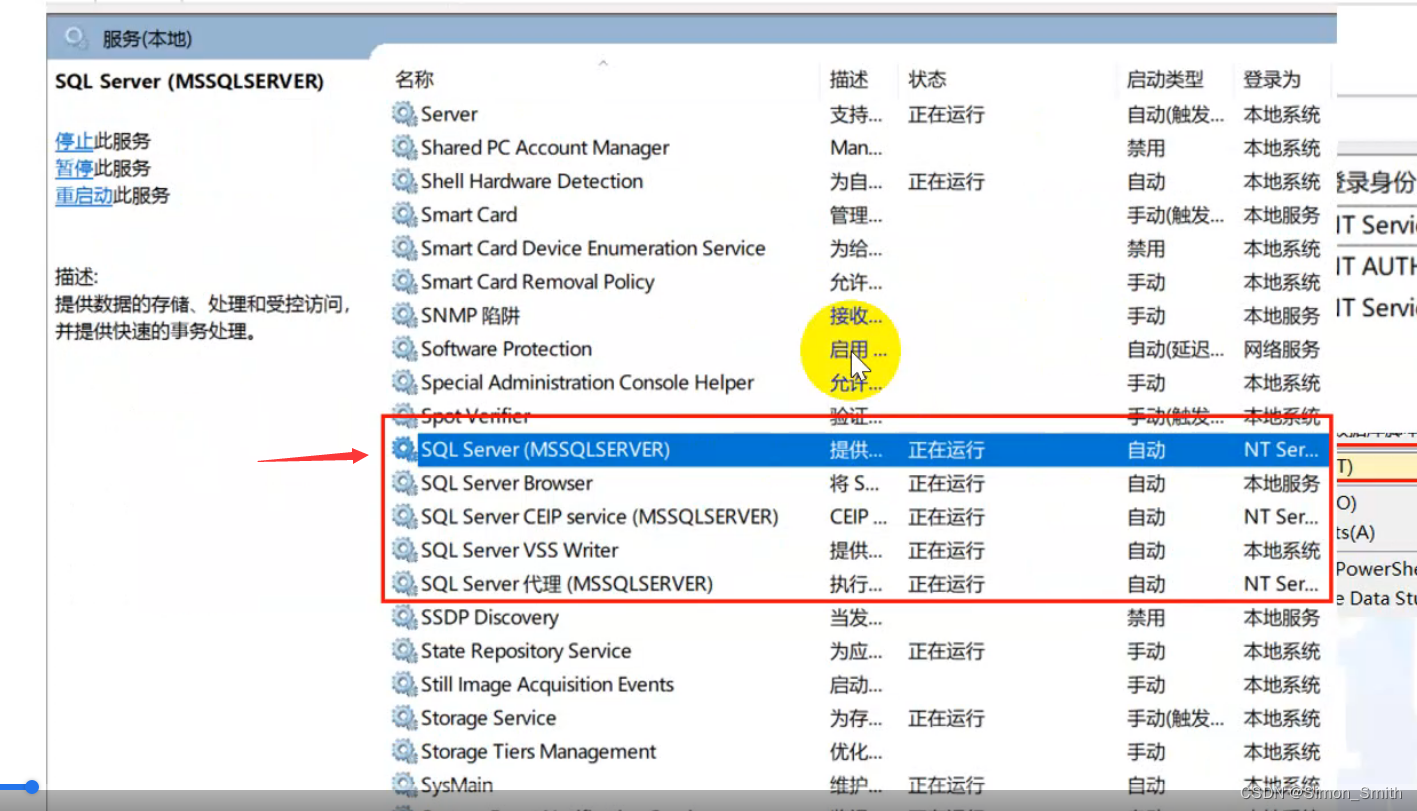This screenshot has width=1417, height=811.
Task: Click 停止 link to stop the service
Action: (74, 141)
